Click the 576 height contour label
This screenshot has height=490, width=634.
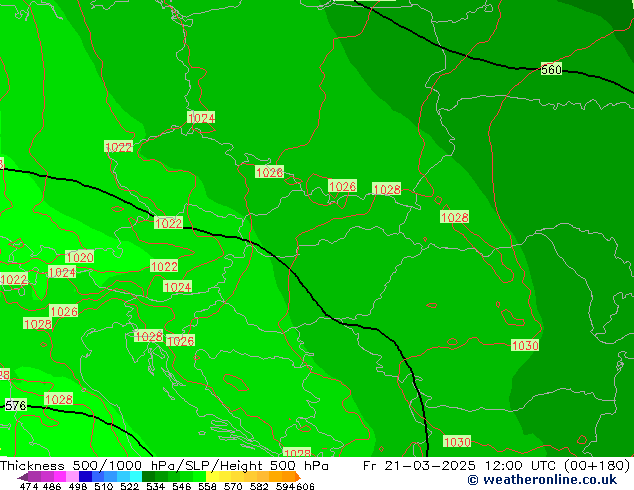(15, 405)
